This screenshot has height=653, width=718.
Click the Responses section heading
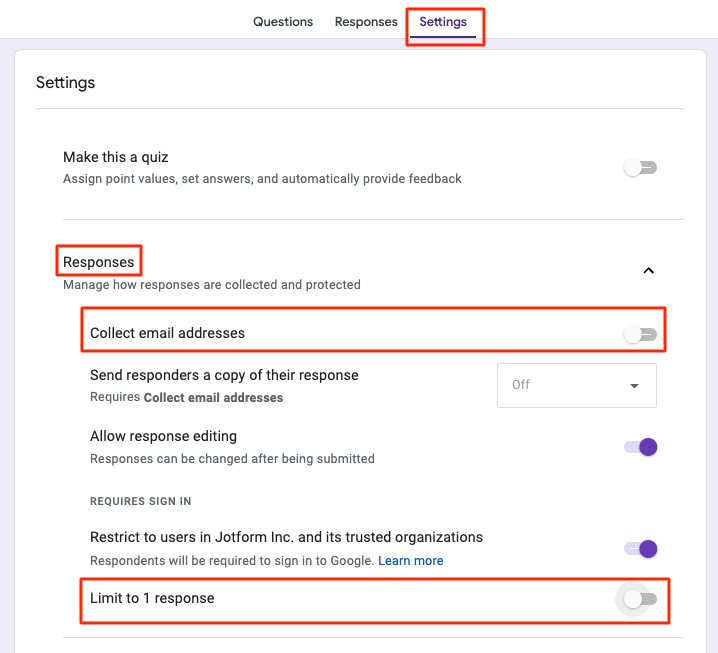(98, 262)
